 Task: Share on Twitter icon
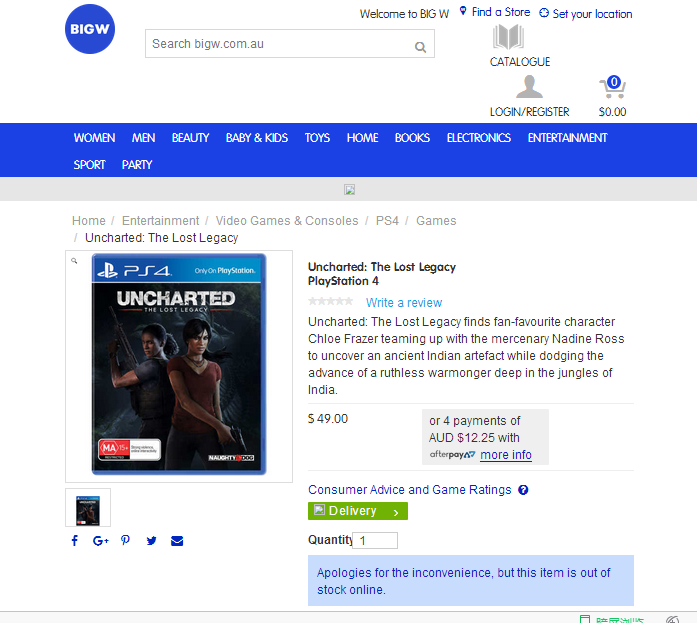tap(151, 541)
